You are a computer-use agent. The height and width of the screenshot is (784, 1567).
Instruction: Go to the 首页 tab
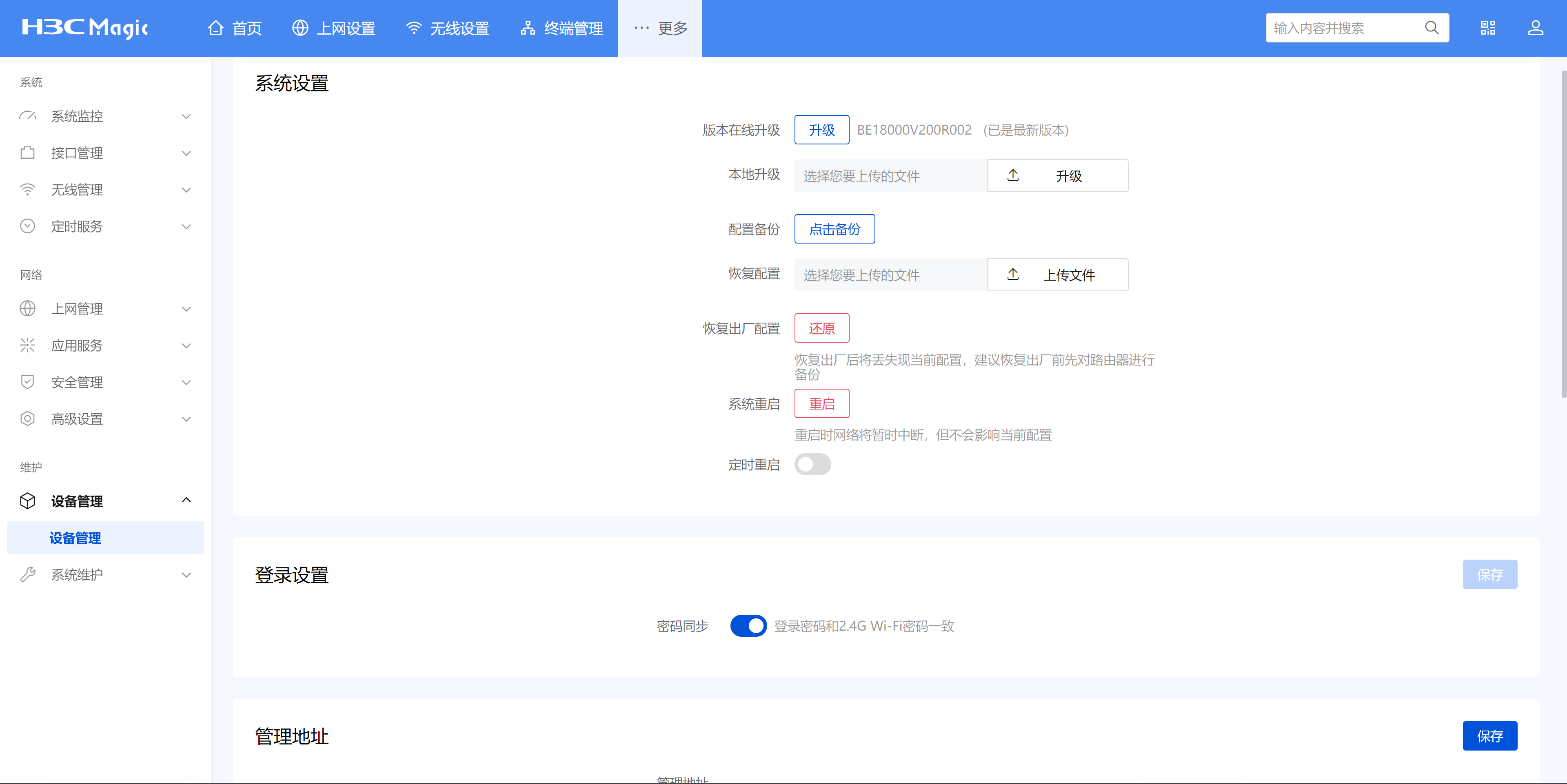(x=235, y=28)
